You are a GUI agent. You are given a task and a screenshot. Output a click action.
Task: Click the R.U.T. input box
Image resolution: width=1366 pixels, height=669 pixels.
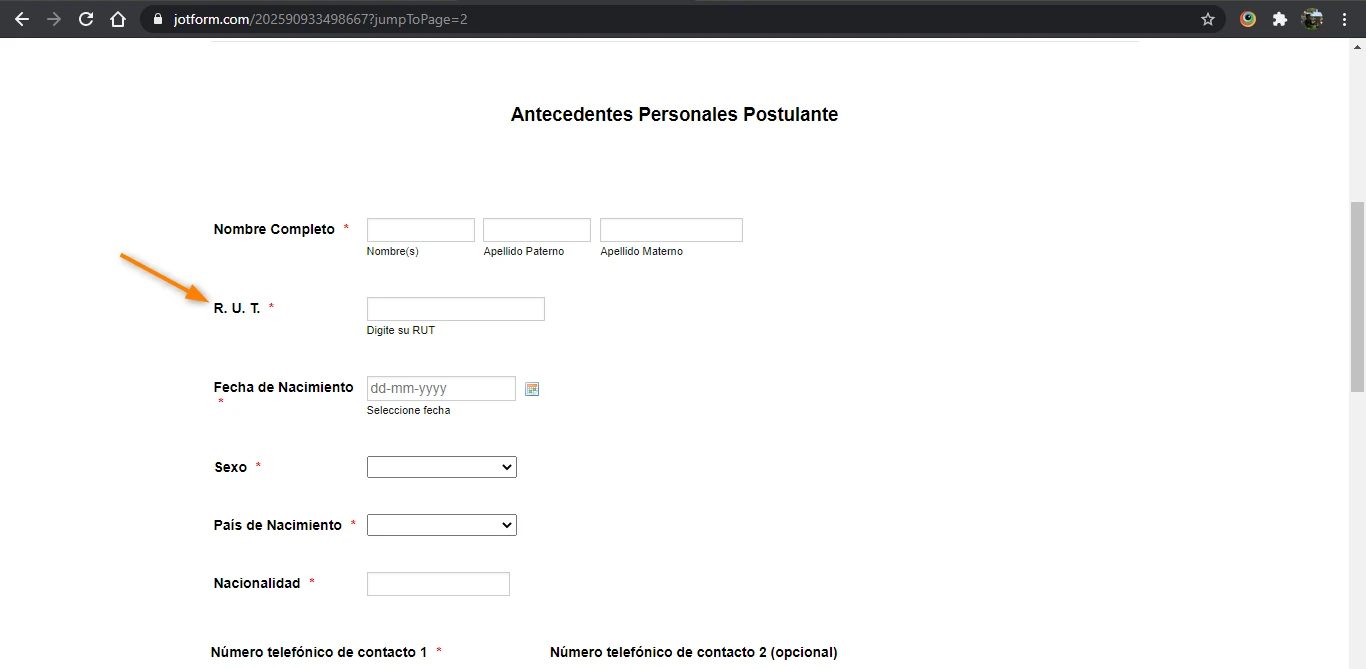tap(455, 309)
